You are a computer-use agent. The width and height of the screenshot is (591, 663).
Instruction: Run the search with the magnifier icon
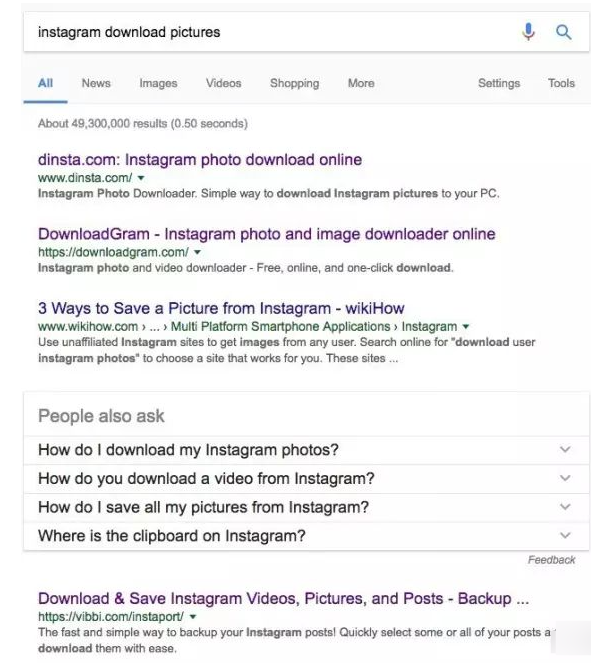click(564, 32)
